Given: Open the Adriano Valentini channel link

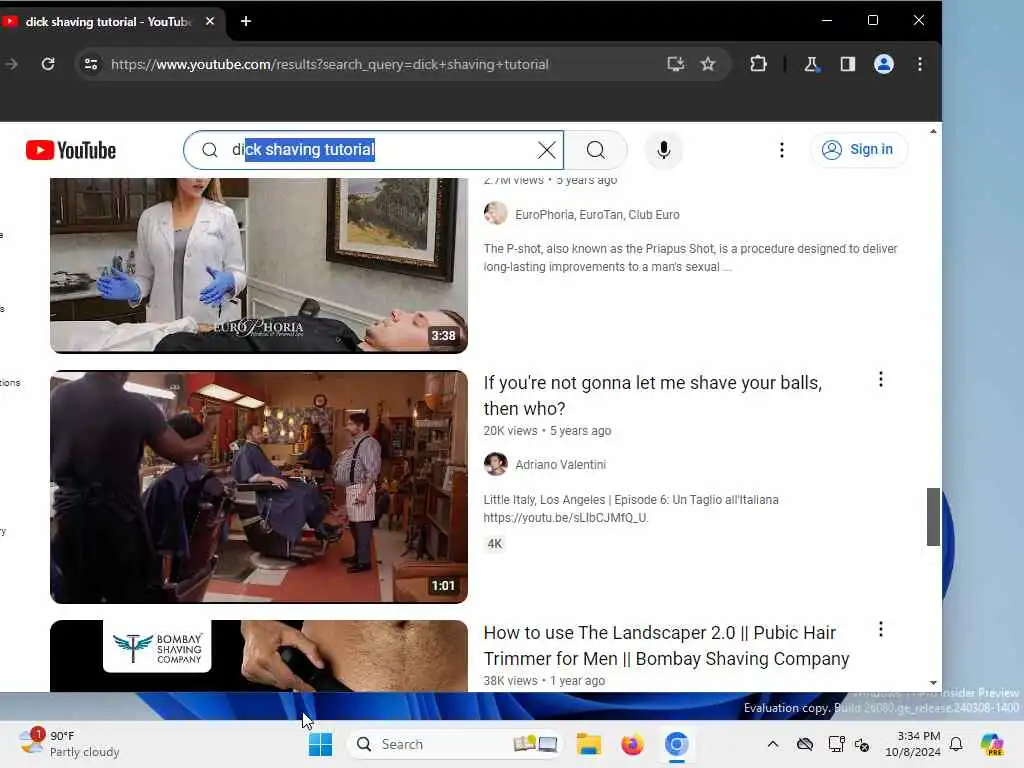Looking at the screenshot, I should (x=560, y=464).
